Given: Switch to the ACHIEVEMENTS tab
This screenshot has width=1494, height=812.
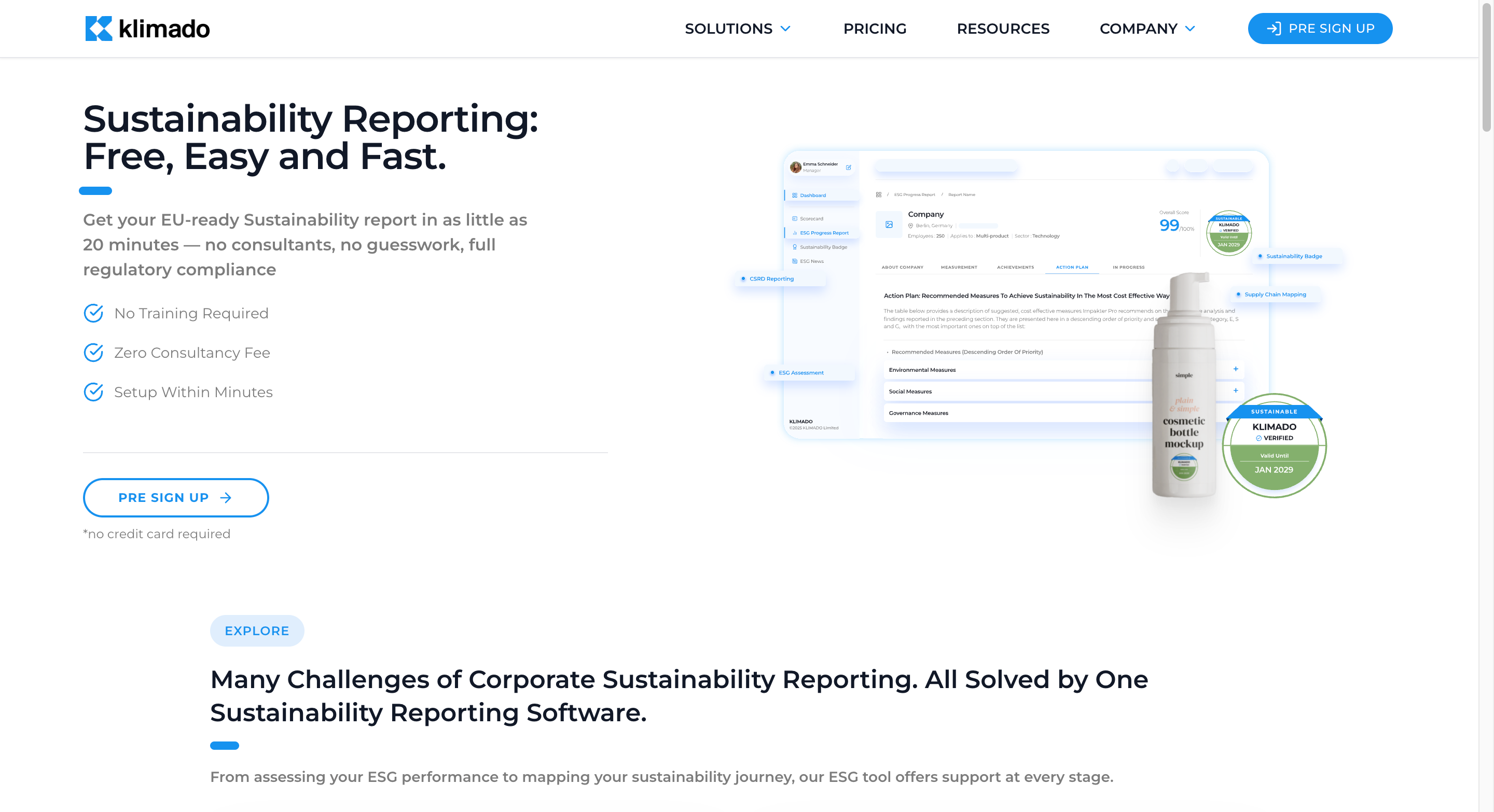Looking at the screenshot, I should 1015,267.
